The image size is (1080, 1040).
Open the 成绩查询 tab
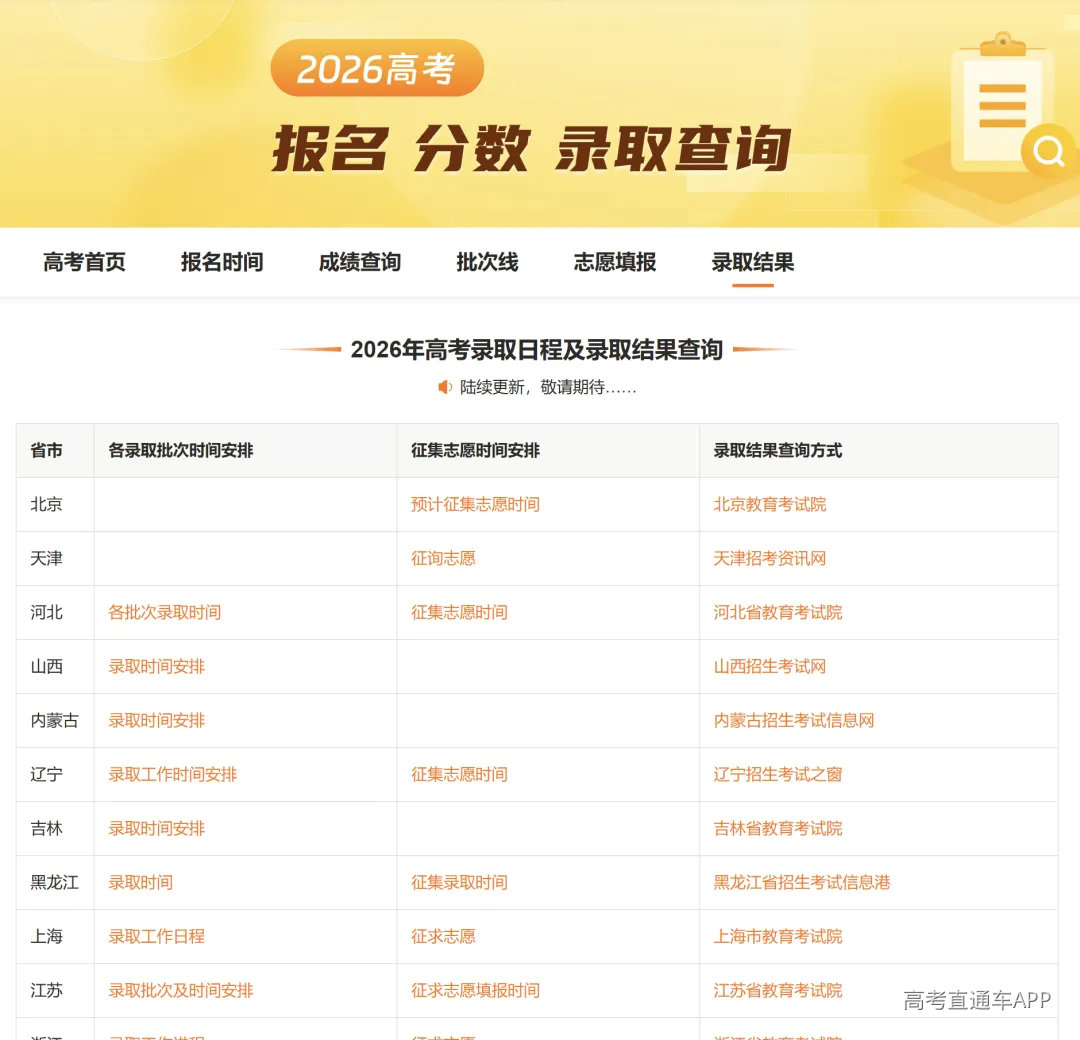pyautogui.click(x=360, y=262)
